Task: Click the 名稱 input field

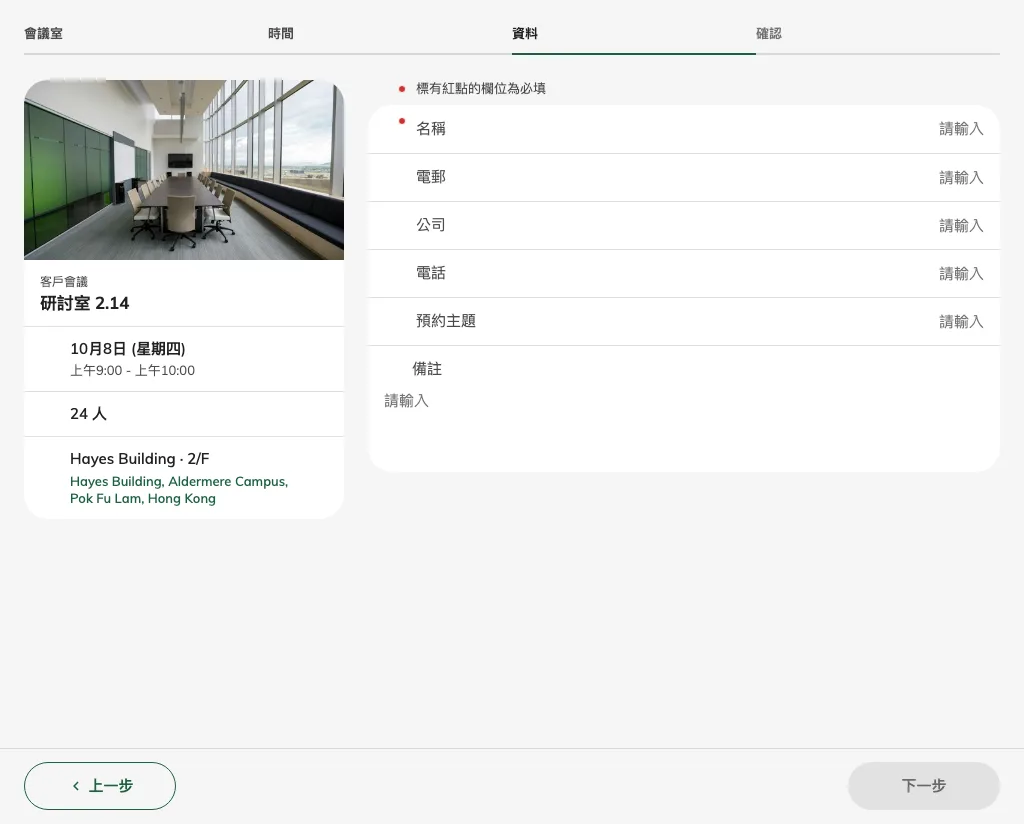Action: click(684, 129)
